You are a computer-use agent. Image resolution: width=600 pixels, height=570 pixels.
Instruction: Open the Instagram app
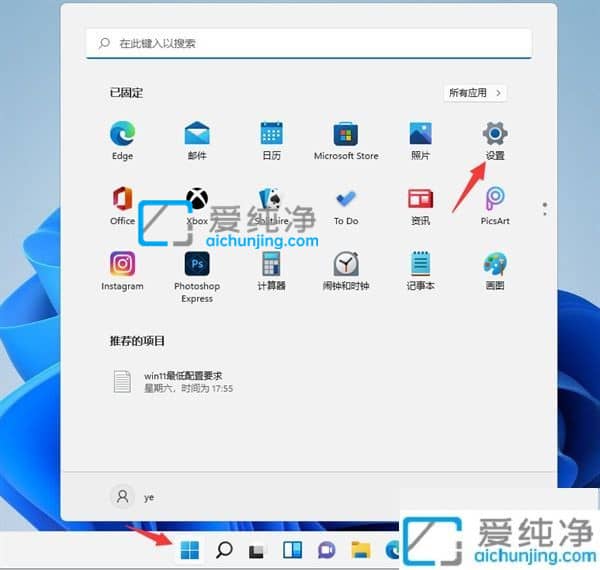[x=122, y=271]
